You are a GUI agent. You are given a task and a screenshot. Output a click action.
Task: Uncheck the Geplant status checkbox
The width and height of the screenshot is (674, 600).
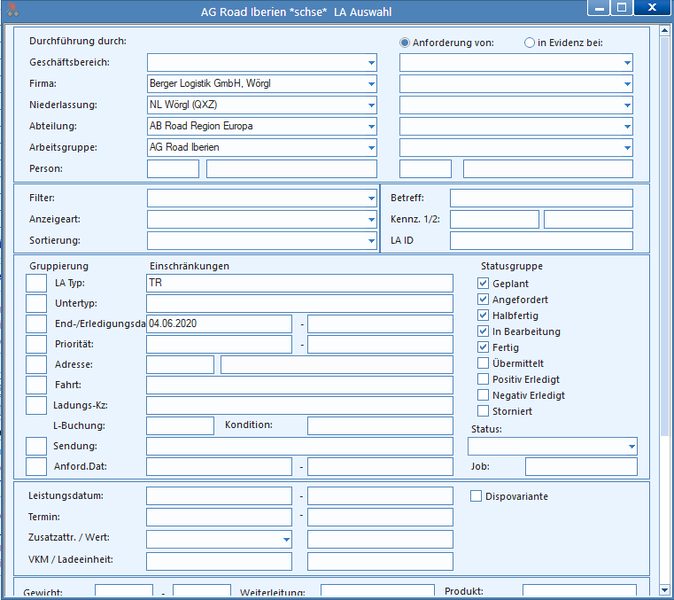(x=483, y=283)
